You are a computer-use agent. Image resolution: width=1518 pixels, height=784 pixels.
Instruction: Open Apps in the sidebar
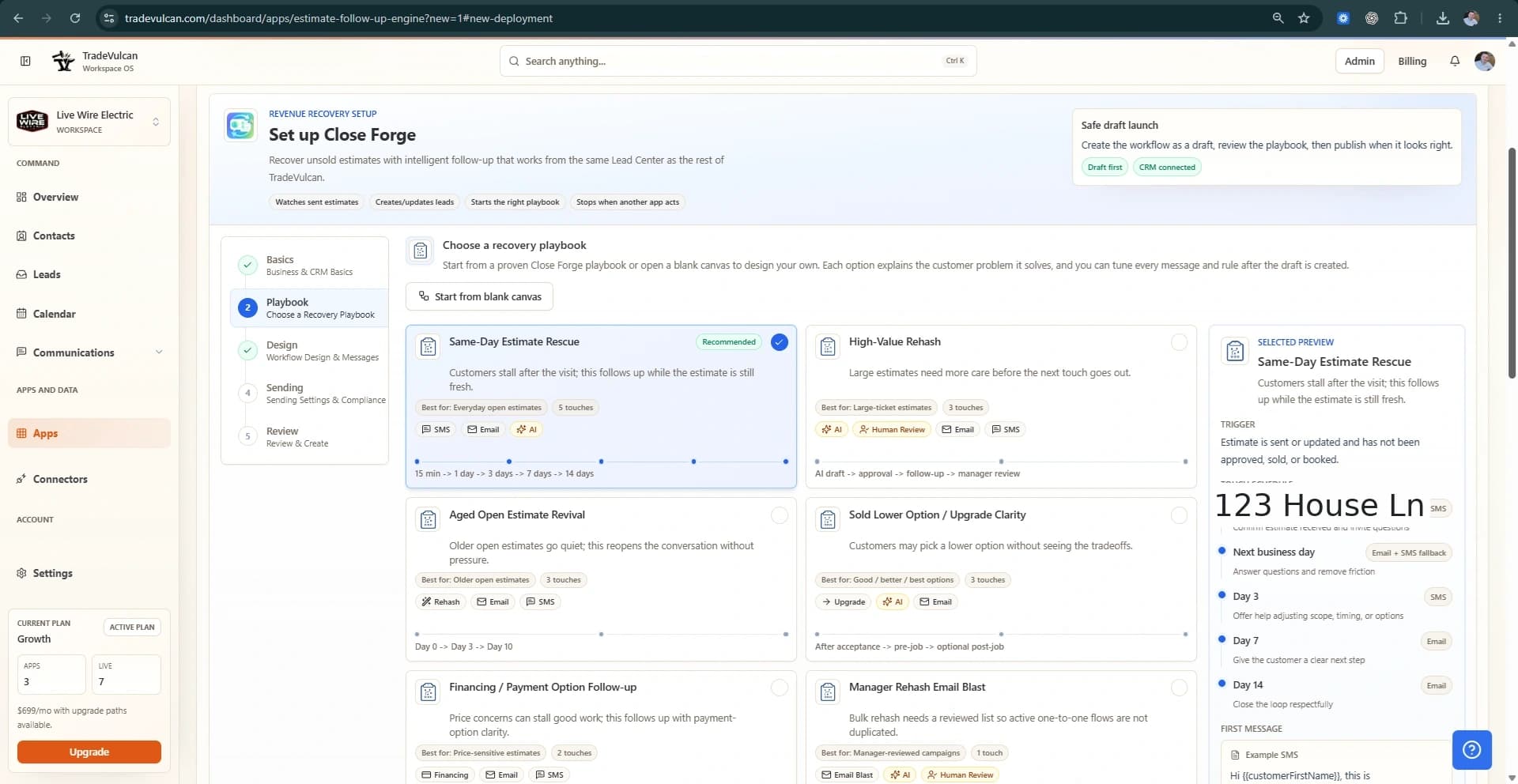point(89,433)
